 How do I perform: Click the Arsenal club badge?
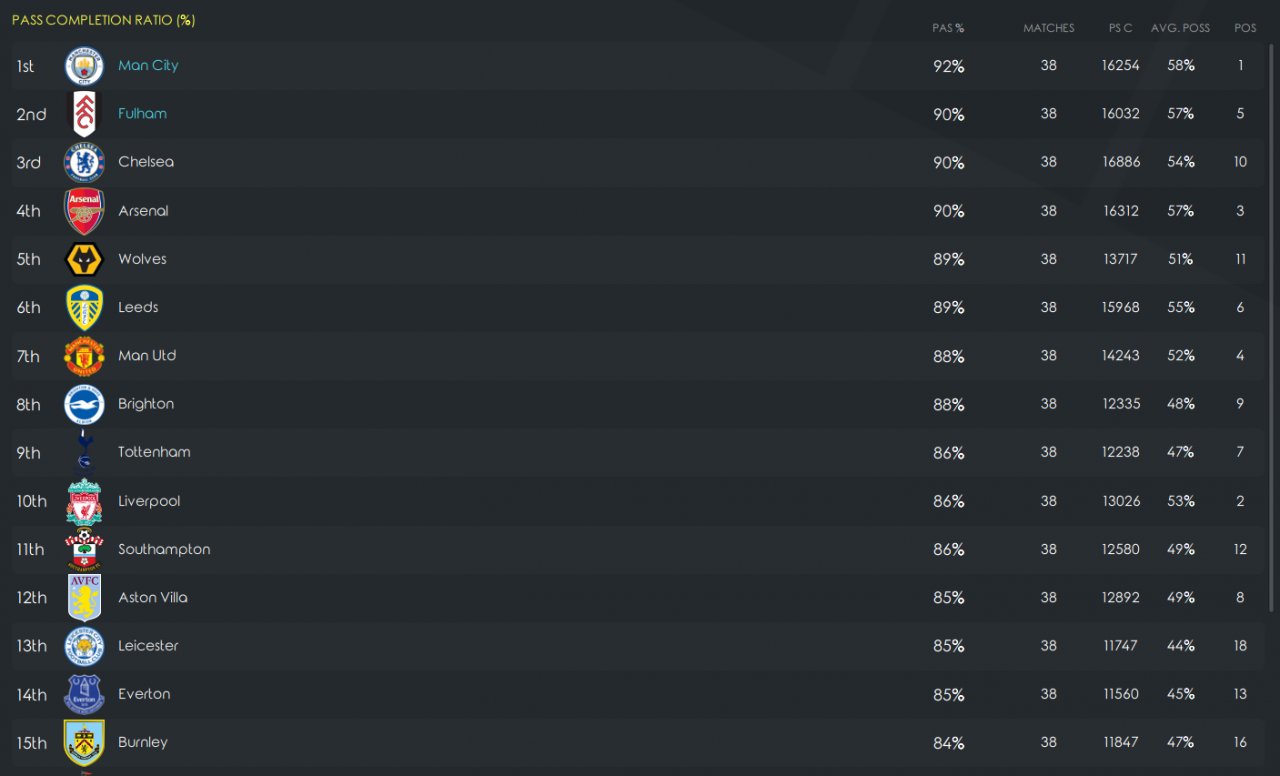(x=84, y=211)
